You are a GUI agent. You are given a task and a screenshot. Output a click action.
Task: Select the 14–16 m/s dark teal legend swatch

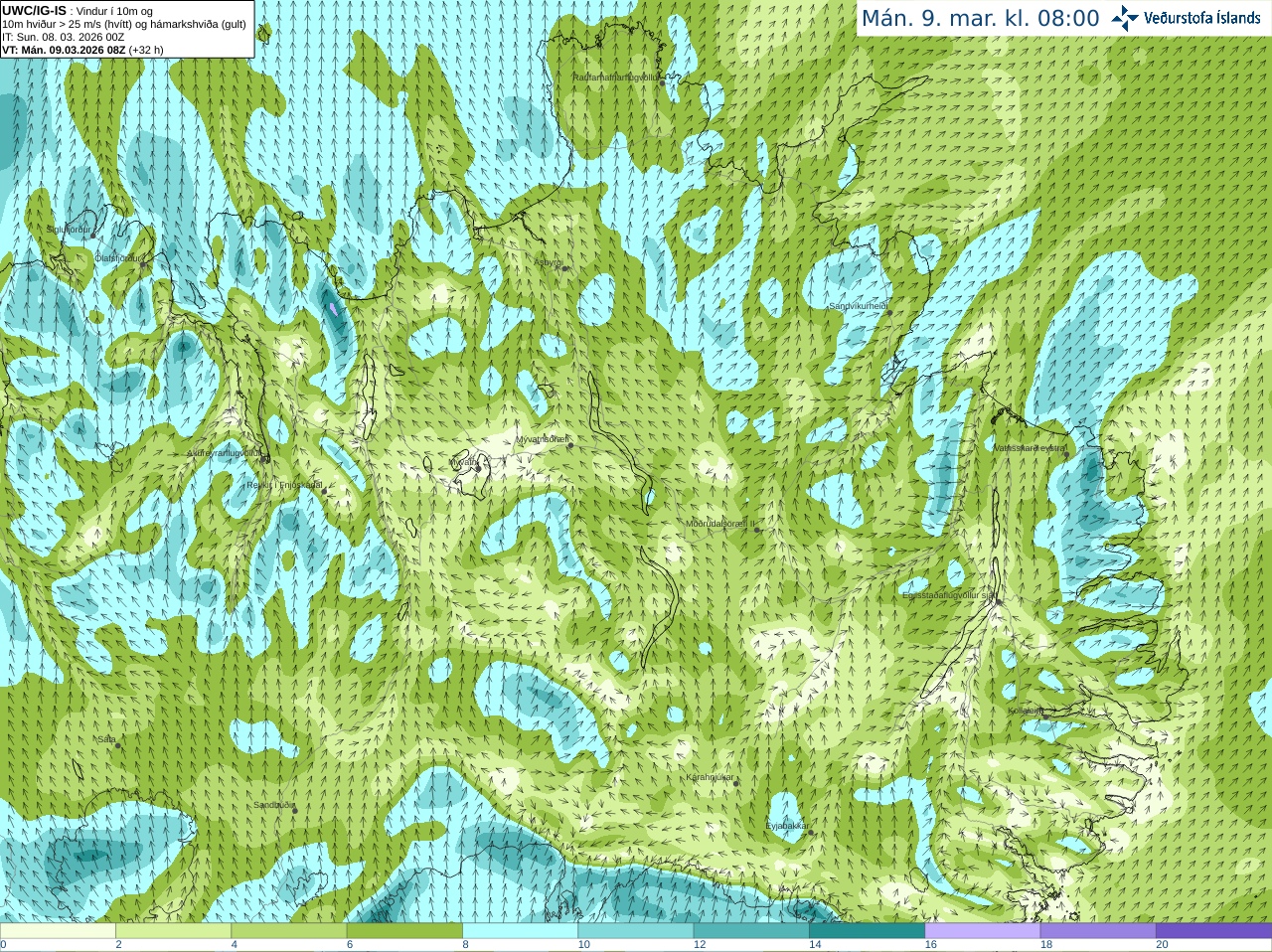pyautogui.click(x=868, y=931)
